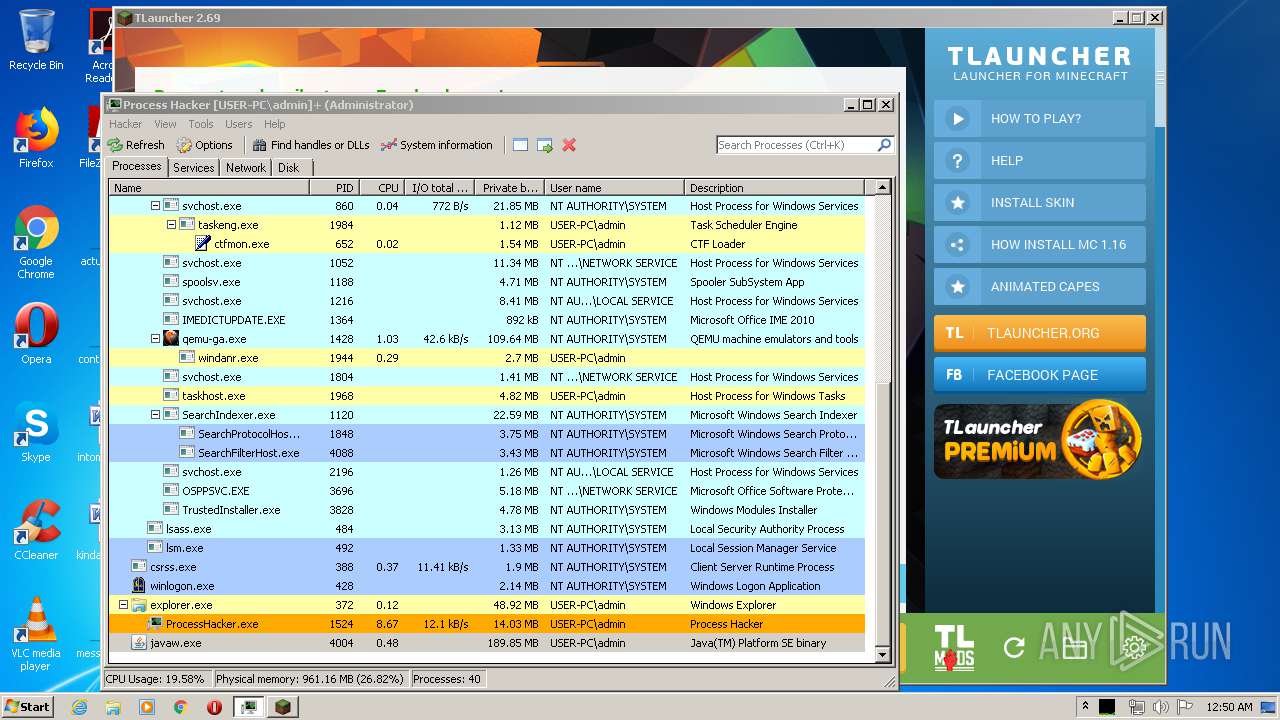Viewport: 1280px width, 720px height.
Task: Click the TLauncher Premium banner
Action: 1040,440
